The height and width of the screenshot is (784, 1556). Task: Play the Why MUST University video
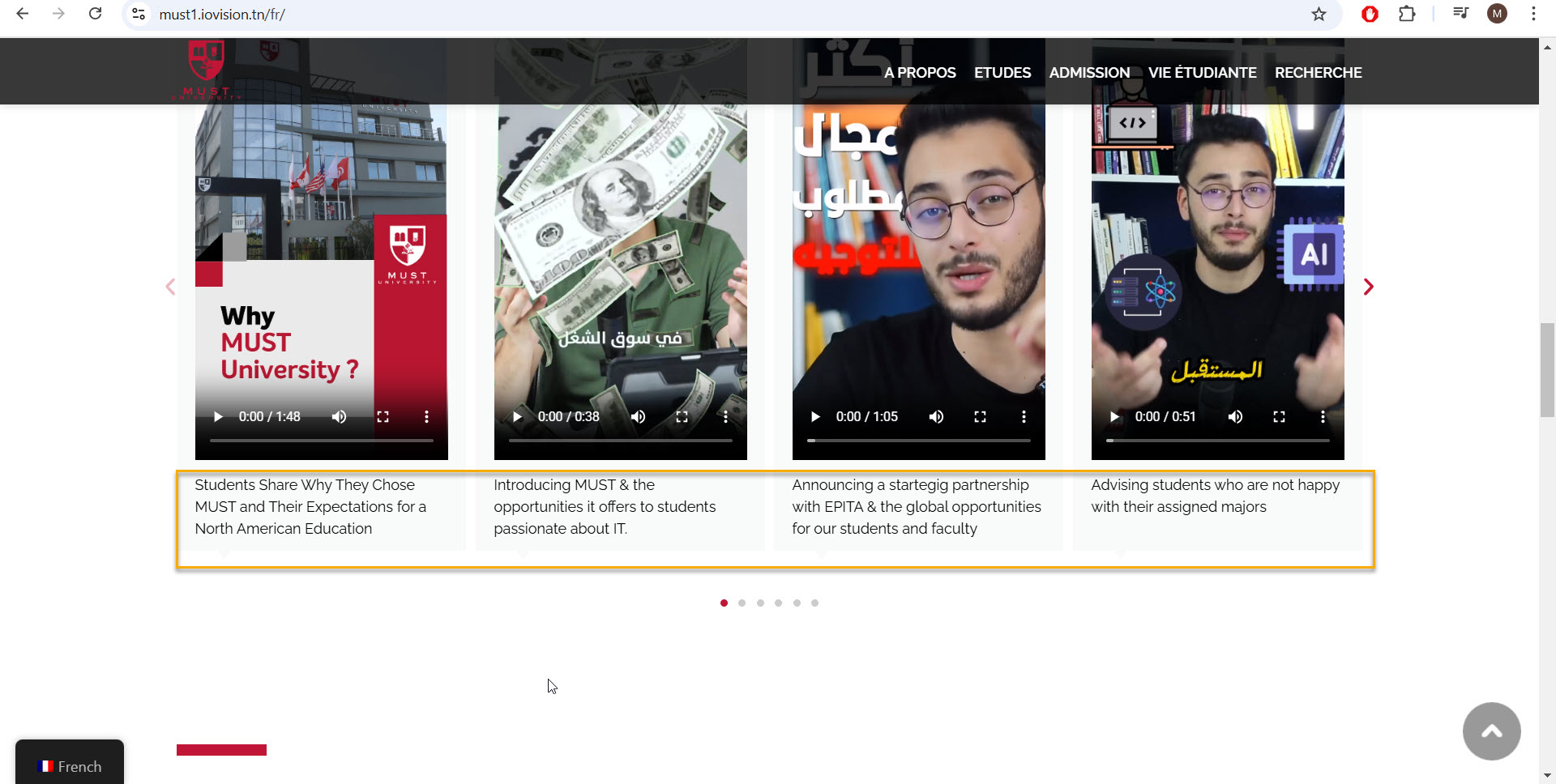217,416
